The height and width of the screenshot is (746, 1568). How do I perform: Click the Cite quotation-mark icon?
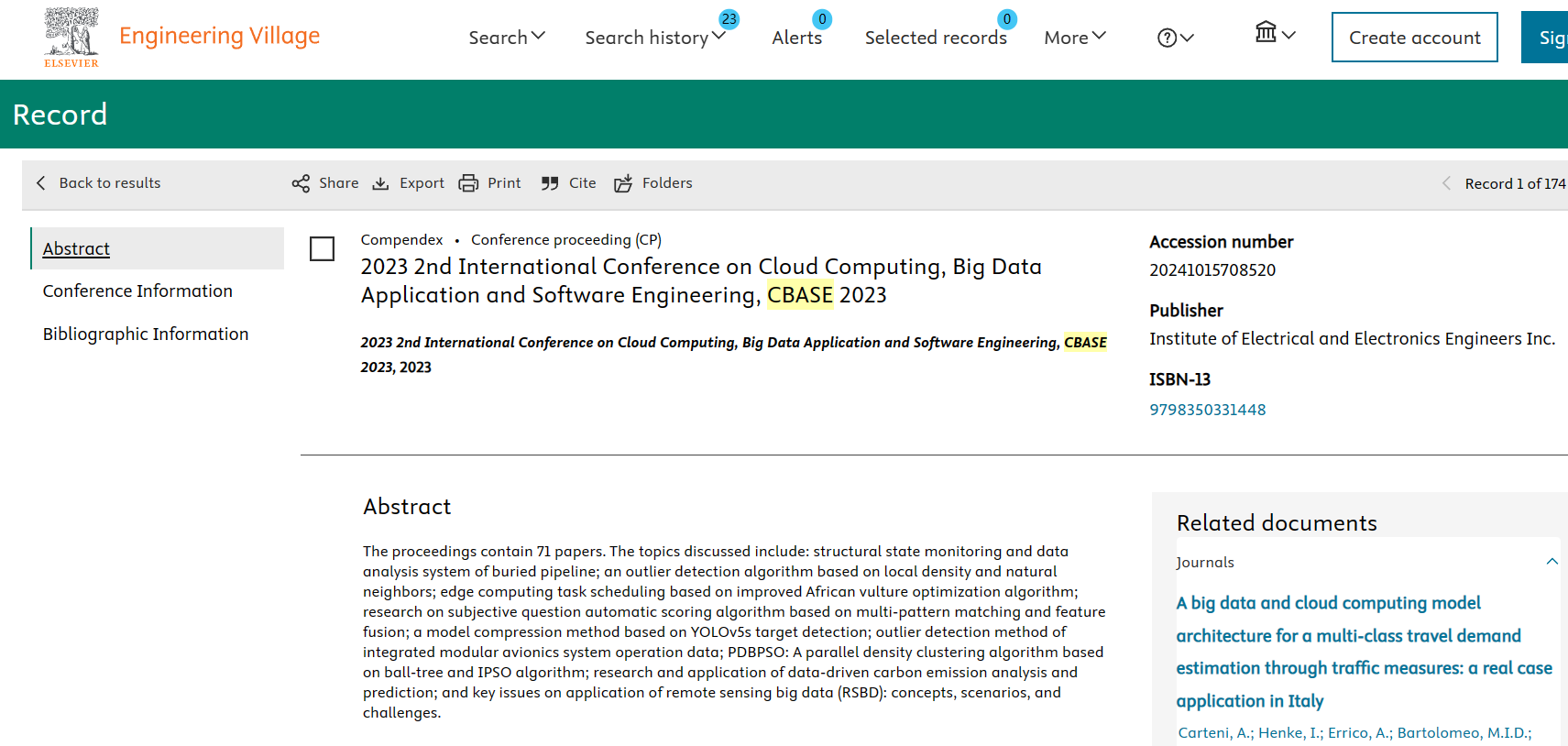pyautogui.click(x=550, y=183)
